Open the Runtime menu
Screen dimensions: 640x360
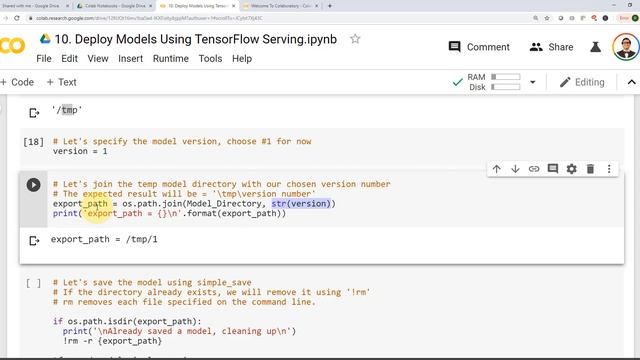tap(171, 58)
